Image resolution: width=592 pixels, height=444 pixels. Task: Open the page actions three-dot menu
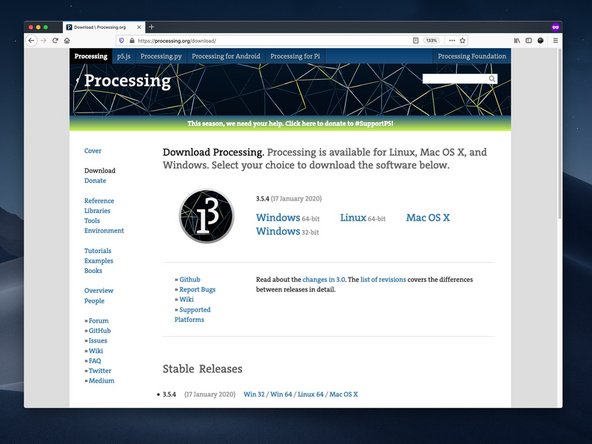[452, 40]
